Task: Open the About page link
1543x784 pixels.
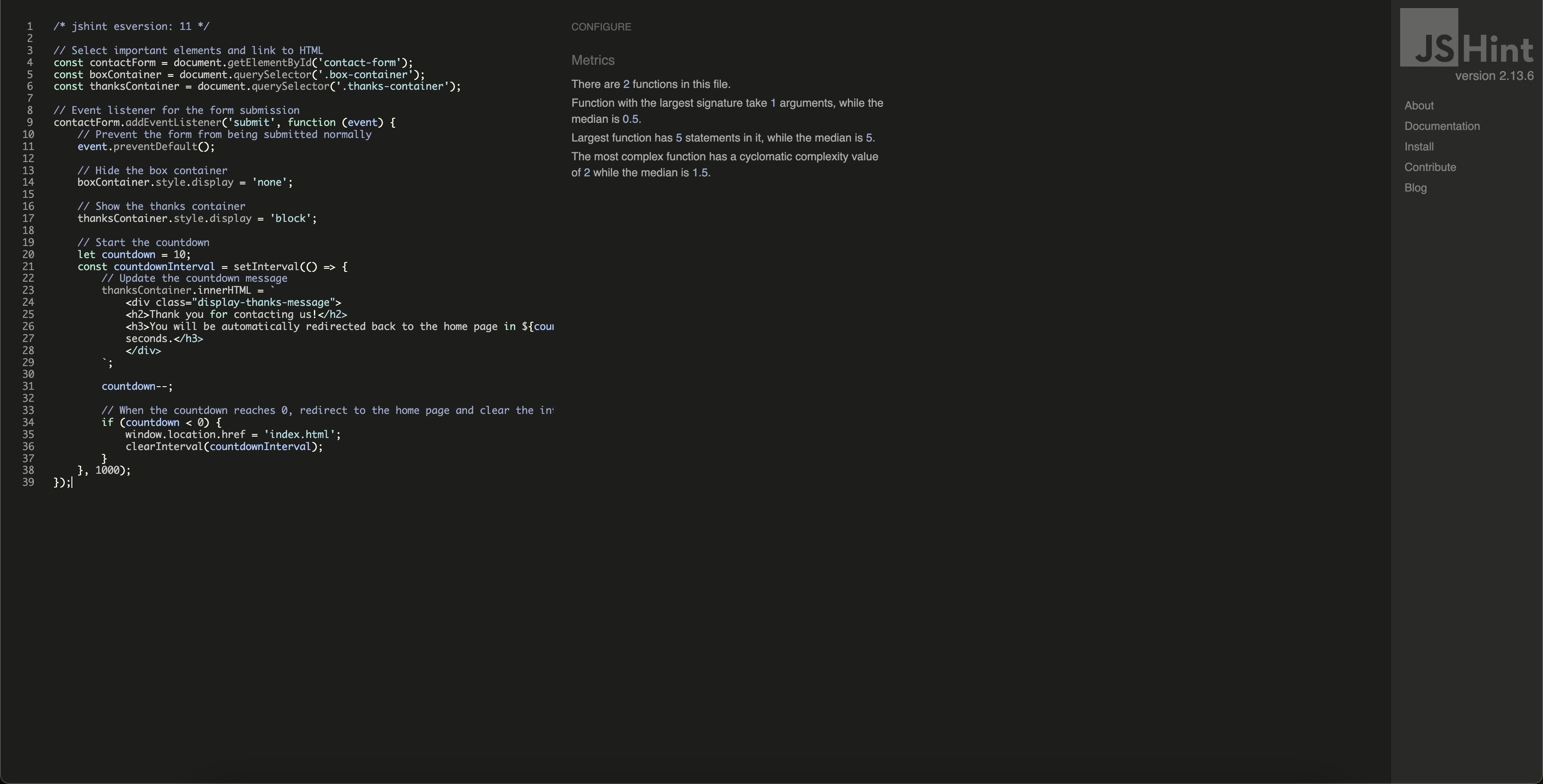Action: pyautogui.click(x=1418, y=105)
